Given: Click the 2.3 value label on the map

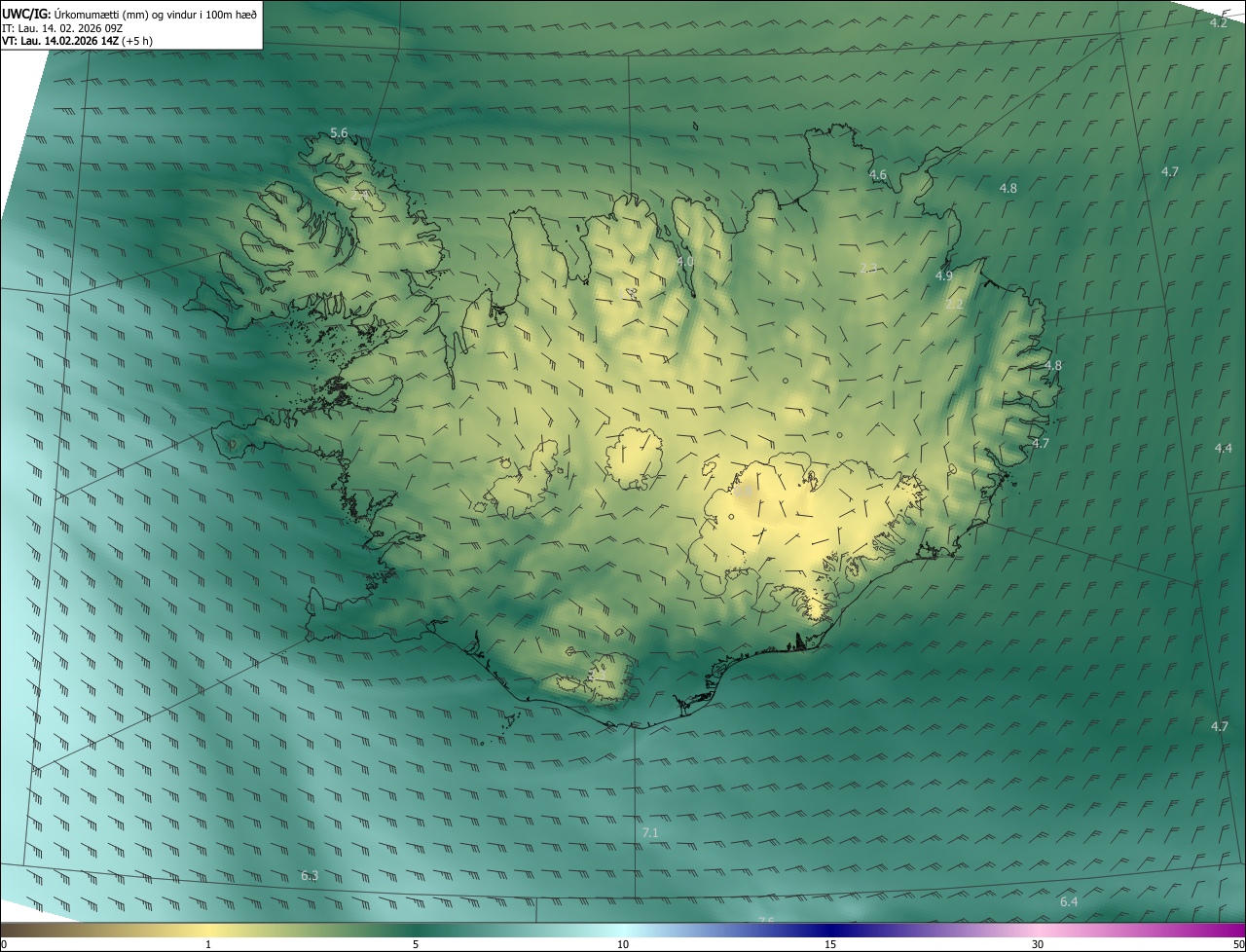Looking at the screenshot, I should tap(869, 268).
